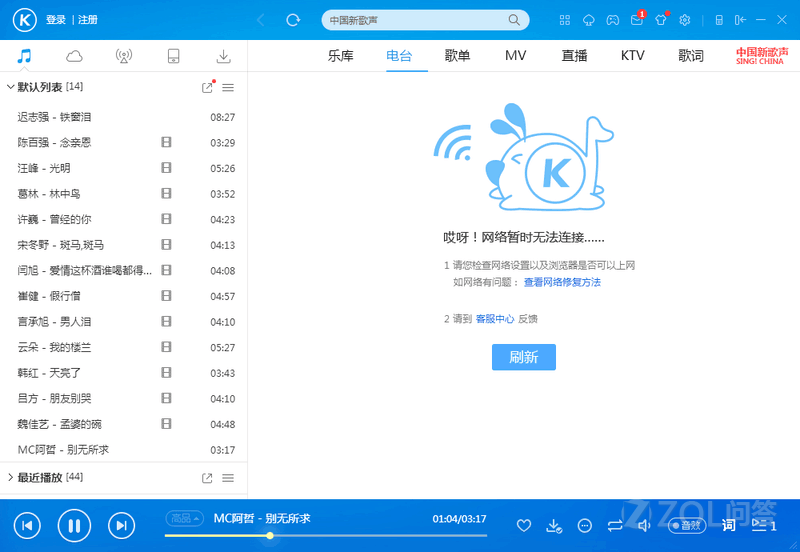Go back with the left arrow

(x=261, y=20)
